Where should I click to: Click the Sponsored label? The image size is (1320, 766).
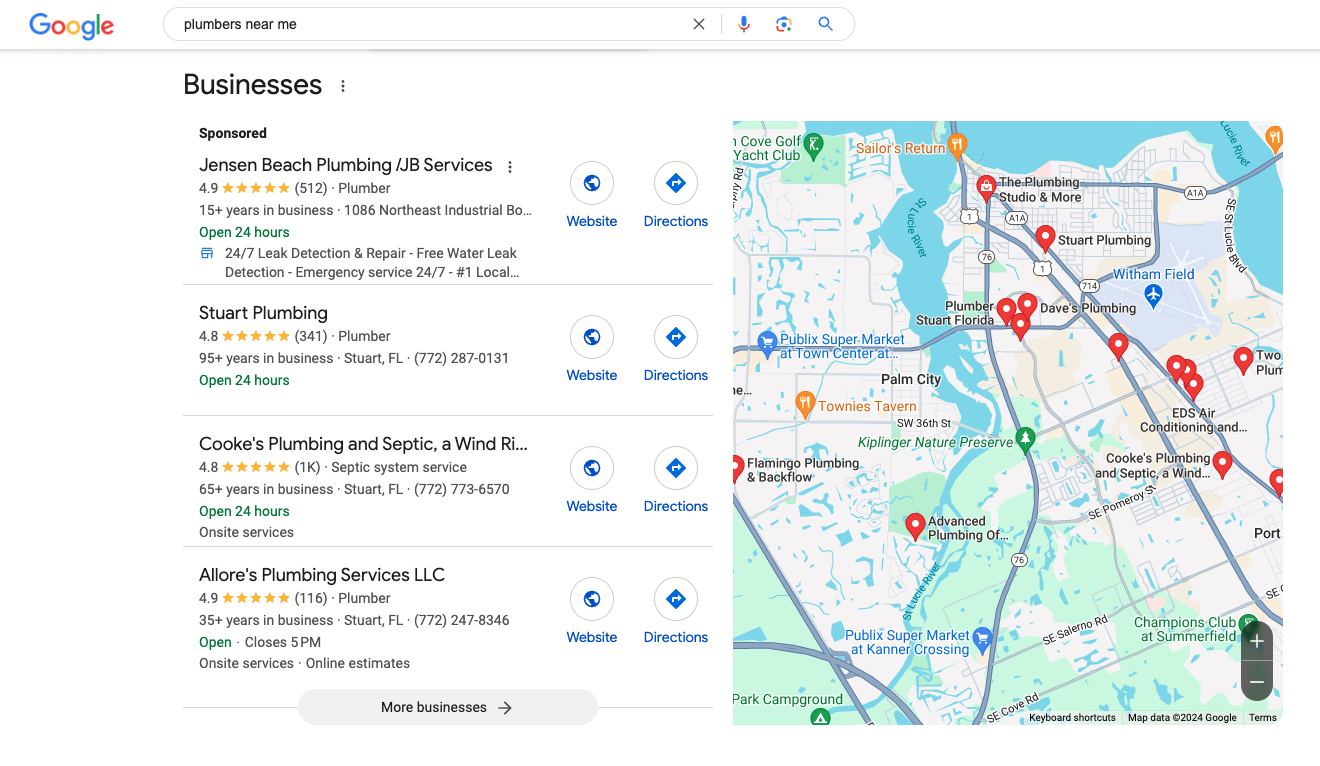[x=233, y=133]
